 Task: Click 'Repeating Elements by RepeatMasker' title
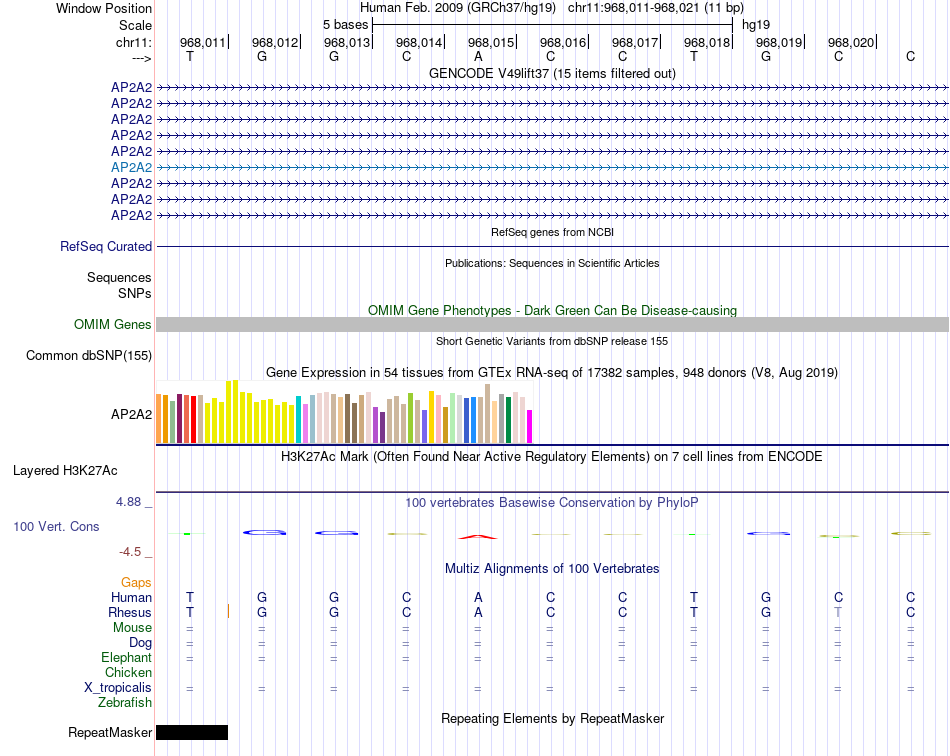552,718
